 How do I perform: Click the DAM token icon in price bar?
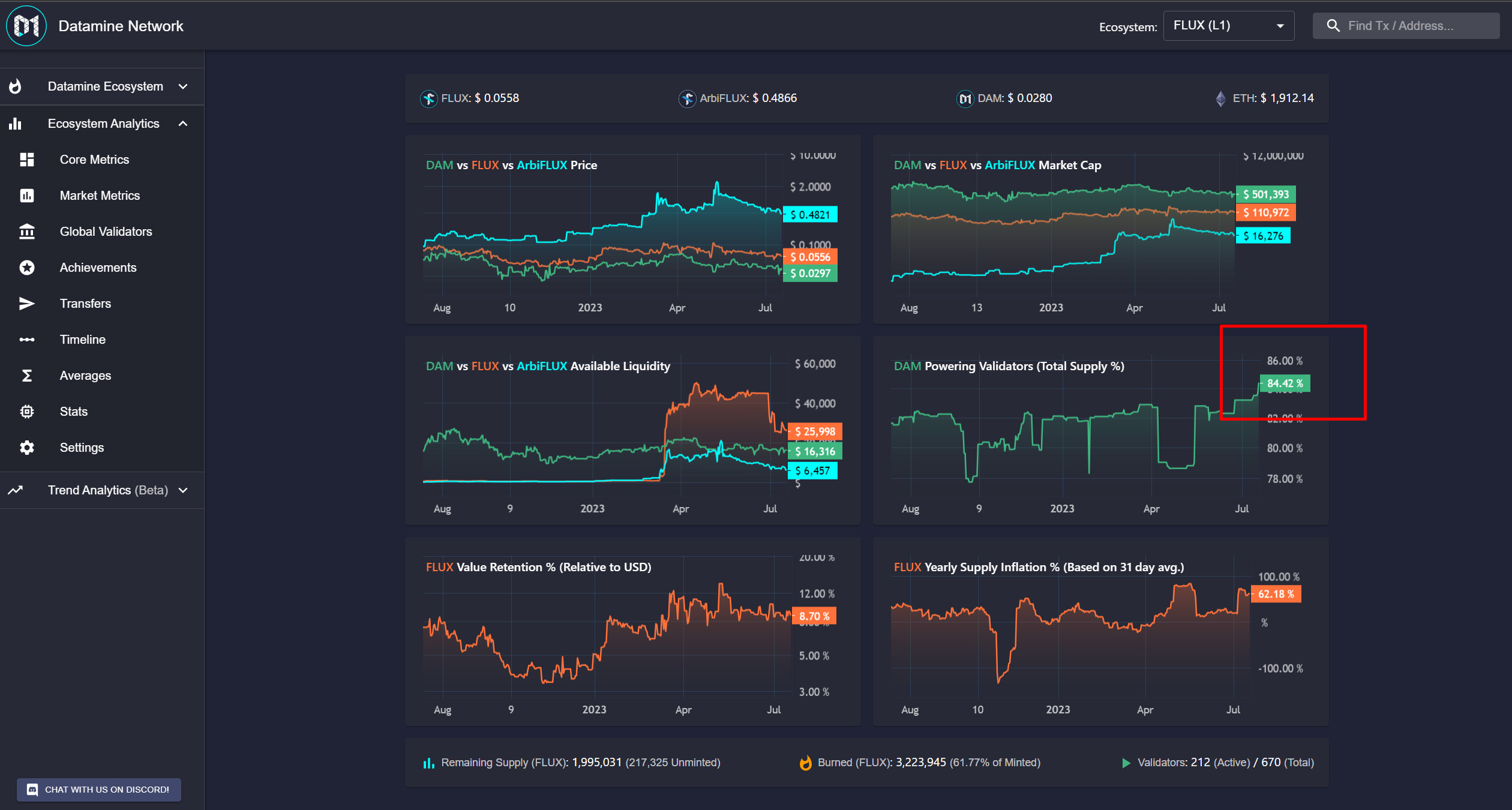[x=965, y=98]
